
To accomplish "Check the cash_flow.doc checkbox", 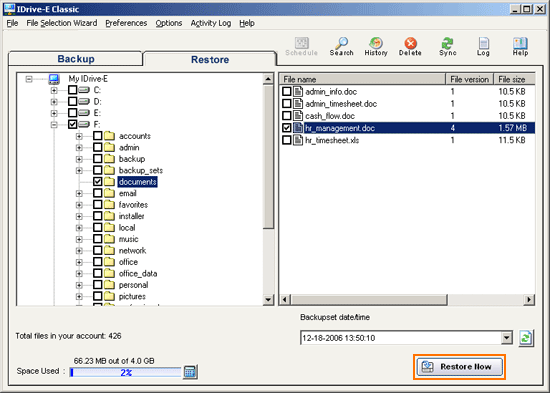I will [287, 115].
